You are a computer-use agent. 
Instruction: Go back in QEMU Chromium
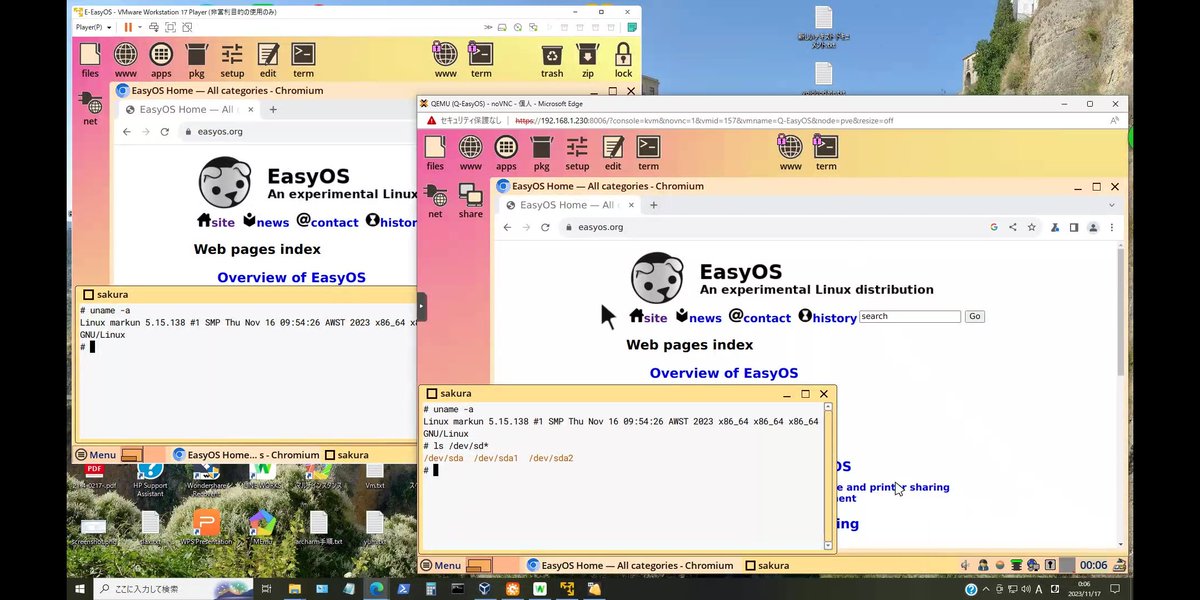click(x=507, y=227)
